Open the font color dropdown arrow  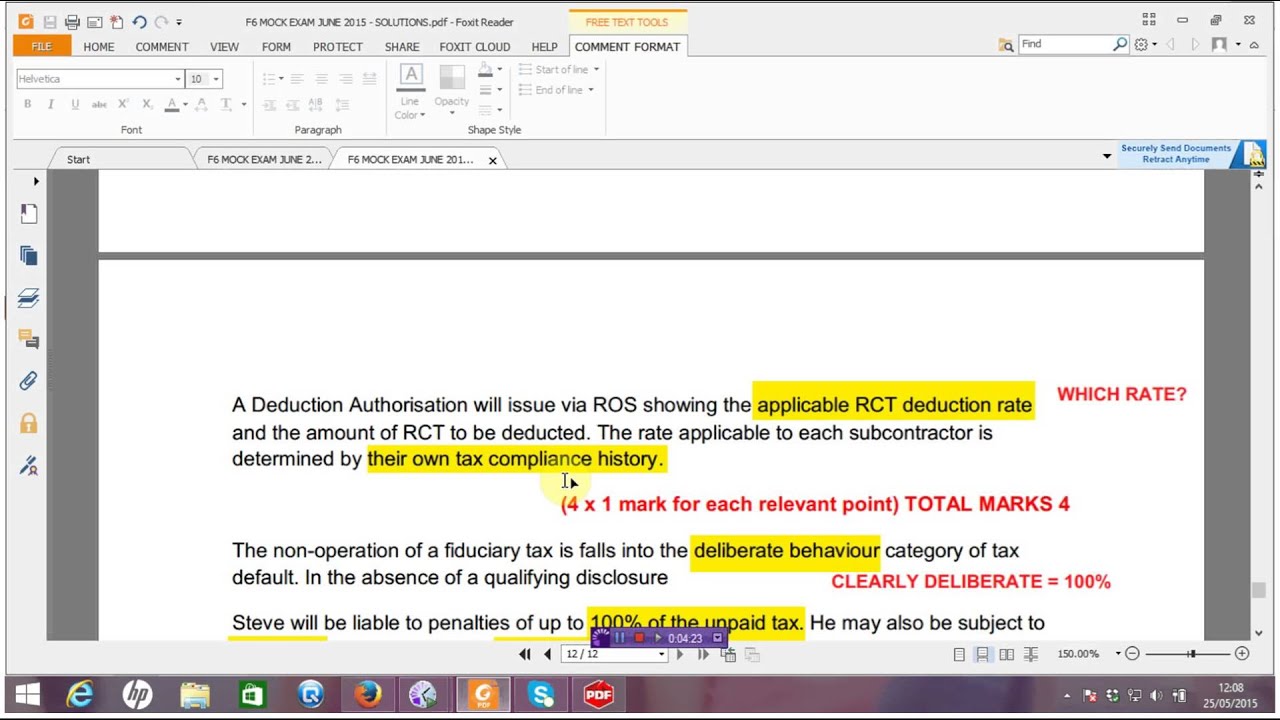coord(186,104)
